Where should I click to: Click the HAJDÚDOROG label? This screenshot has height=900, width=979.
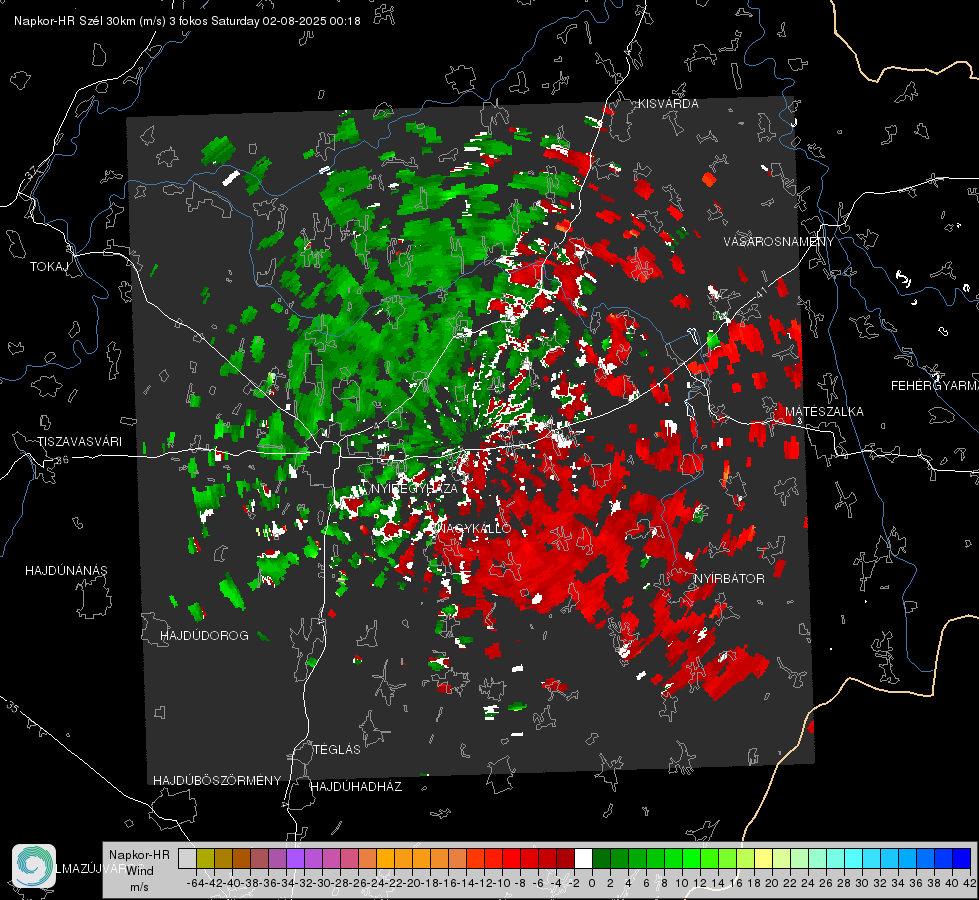point(204,635)
